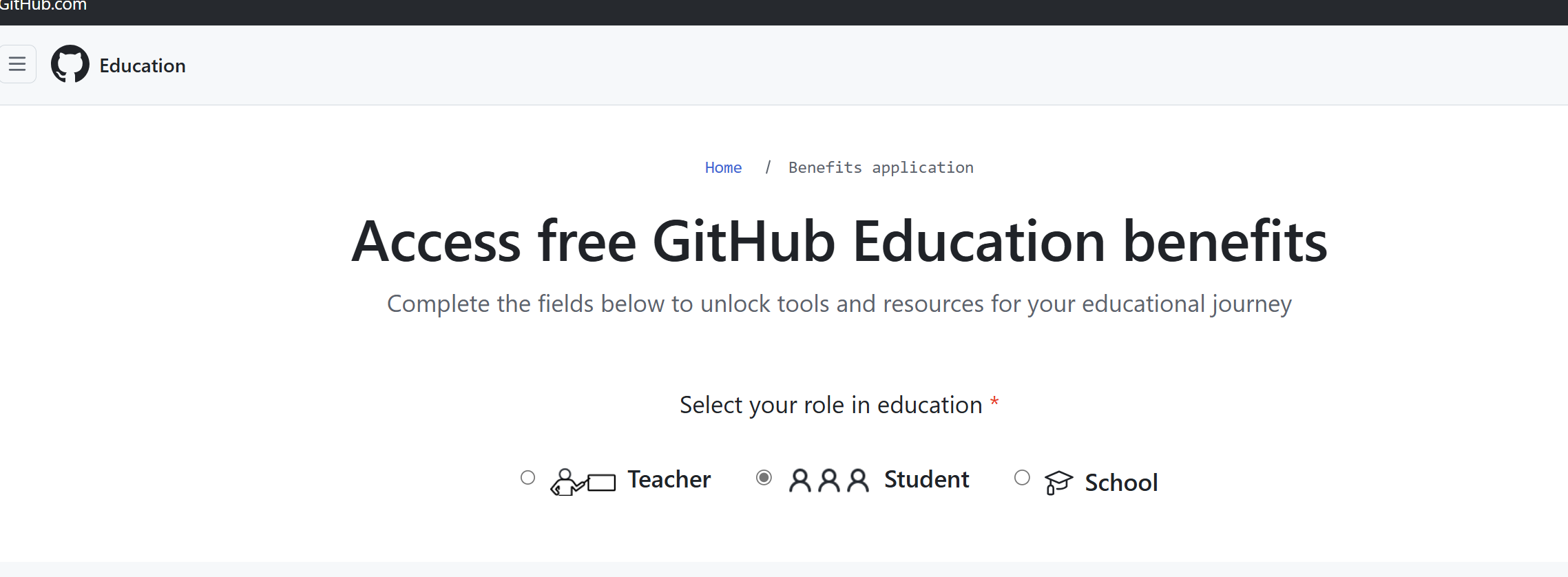Viewport: 1568px width, 577px height.
Task: Click the GitHub.com text in top bar
Action: [43, 6]
